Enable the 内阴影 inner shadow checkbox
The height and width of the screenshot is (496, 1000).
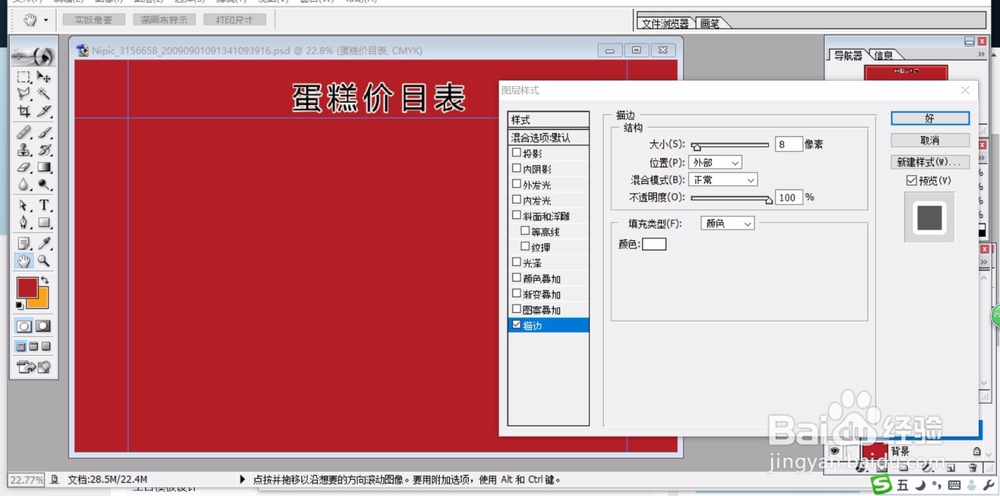(517, 168)
